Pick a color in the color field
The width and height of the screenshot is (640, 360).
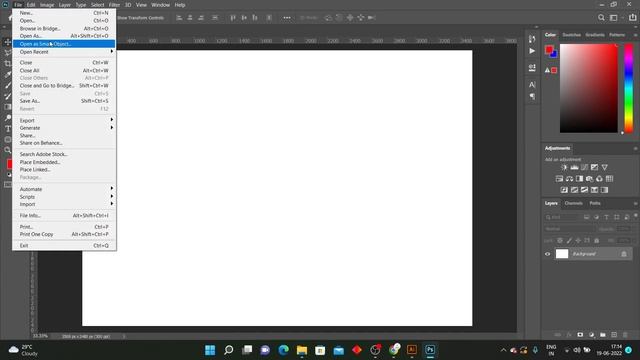pos(589,88)
